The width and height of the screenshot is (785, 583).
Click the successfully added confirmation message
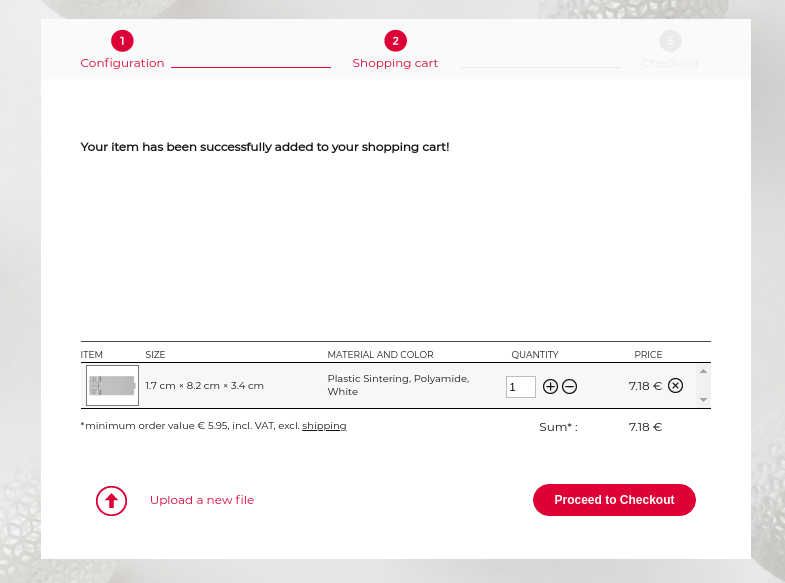(265, 147)
